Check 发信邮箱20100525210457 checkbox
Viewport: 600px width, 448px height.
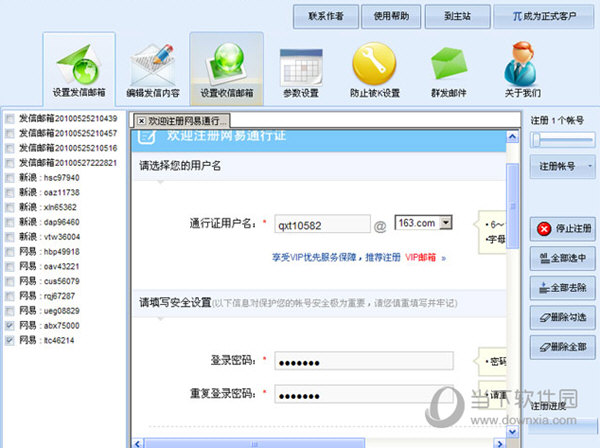click(10, 134)
